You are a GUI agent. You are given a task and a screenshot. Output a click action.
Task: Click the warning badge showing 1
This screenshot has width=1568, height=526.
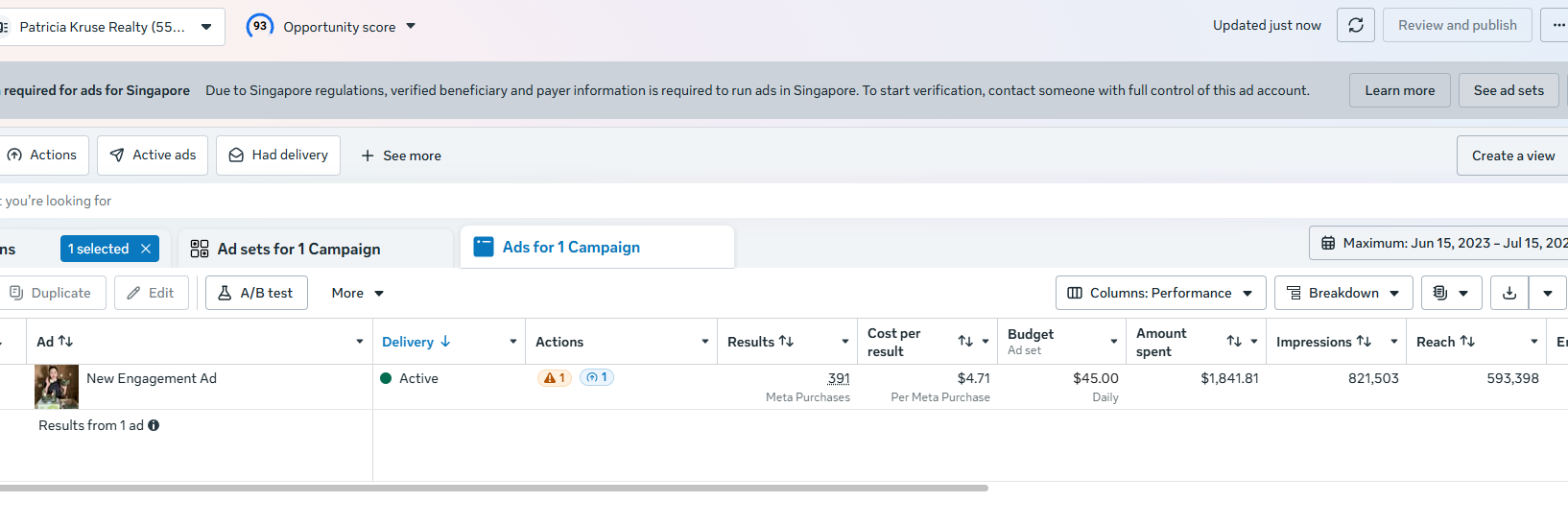[x=555, y=377]
